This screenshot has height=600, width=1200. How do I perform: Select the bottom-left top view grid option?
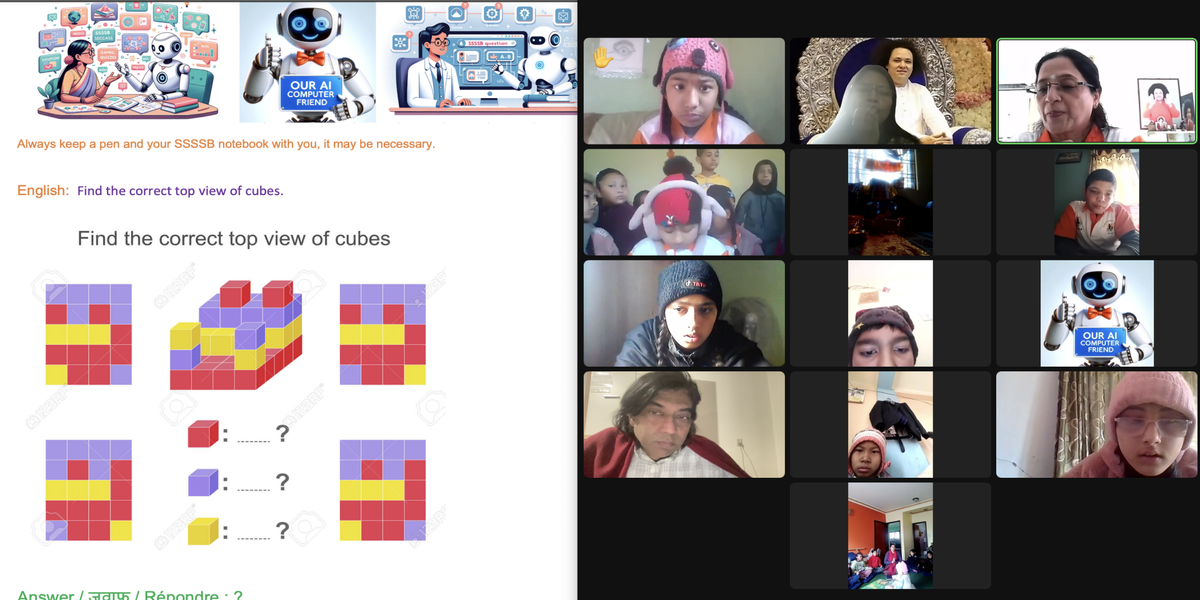point(88,490)
